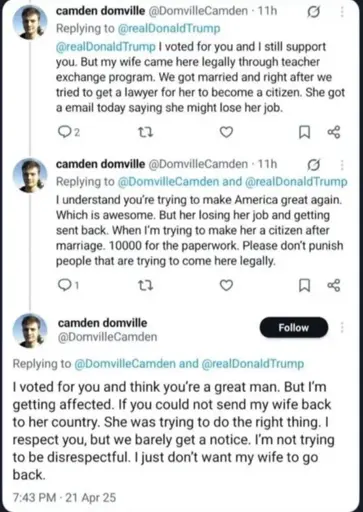Open @realDonaldTrump link in first reply line

coord(169,29)
